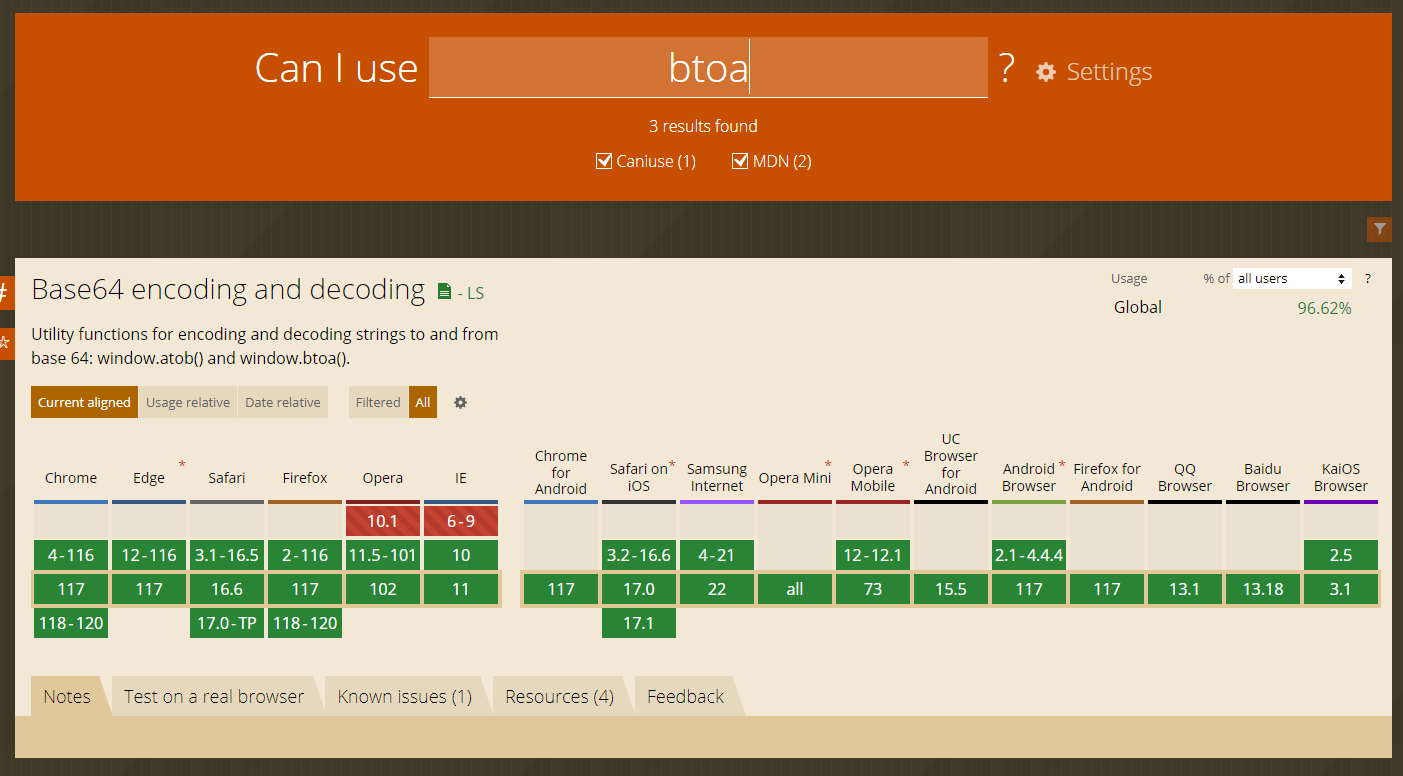Click the Opera Mobile 12-12.1 cell
Viewport: 1403px width, 776px height.
[873, 555]
